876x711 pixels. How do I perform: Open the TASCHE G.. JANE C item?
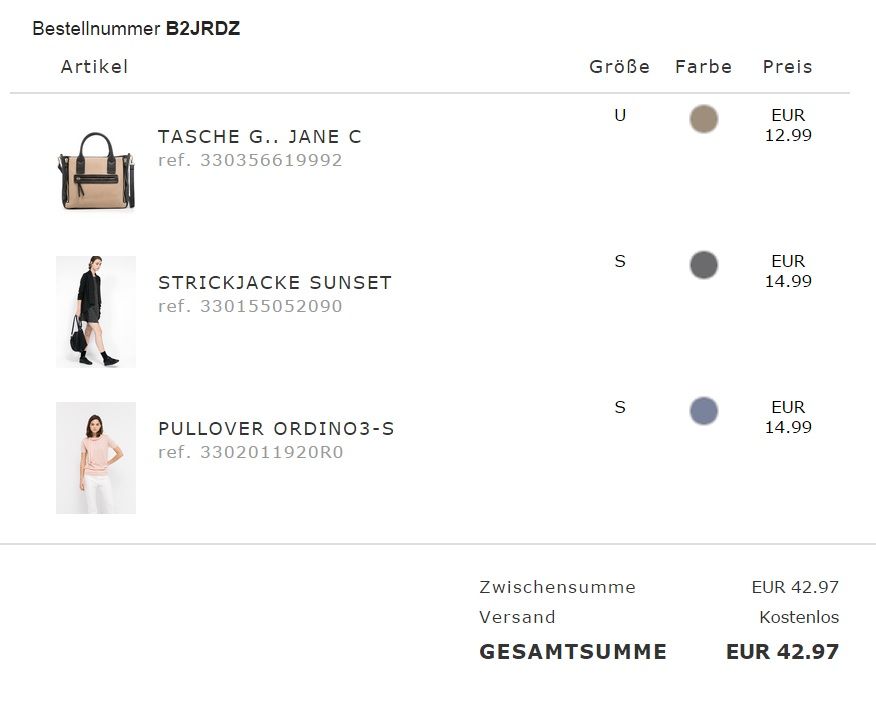point(259,137)
